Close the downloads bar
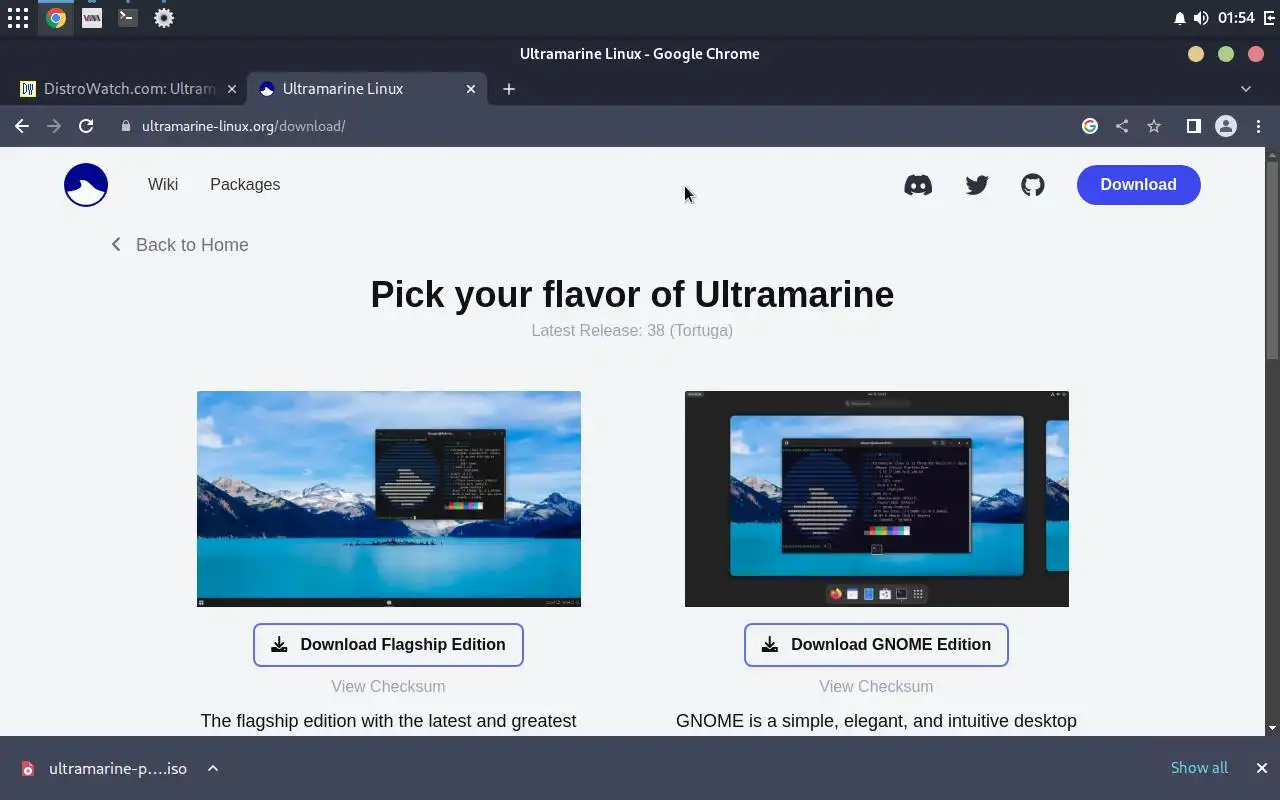Image resolution: width=1280 pixels, height=800 pixels. tap(1262, 768)
